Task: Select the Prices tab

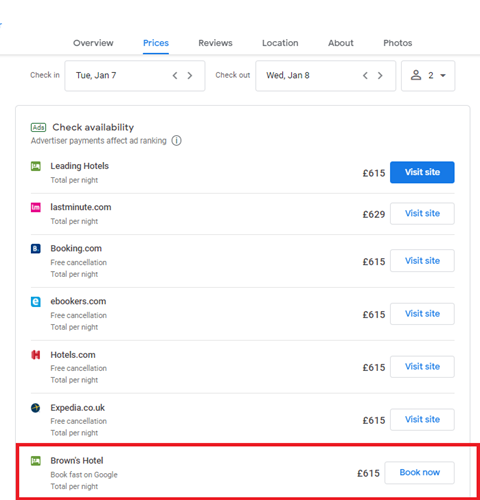Action: pos(156,43)
